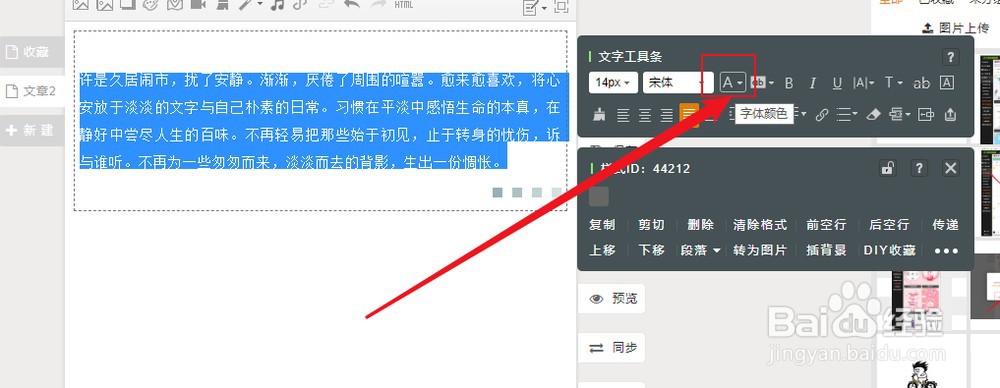Click the gray color swatch in style panel
The height and width of the screenshot is (388, 1000).
click(599, 197)
